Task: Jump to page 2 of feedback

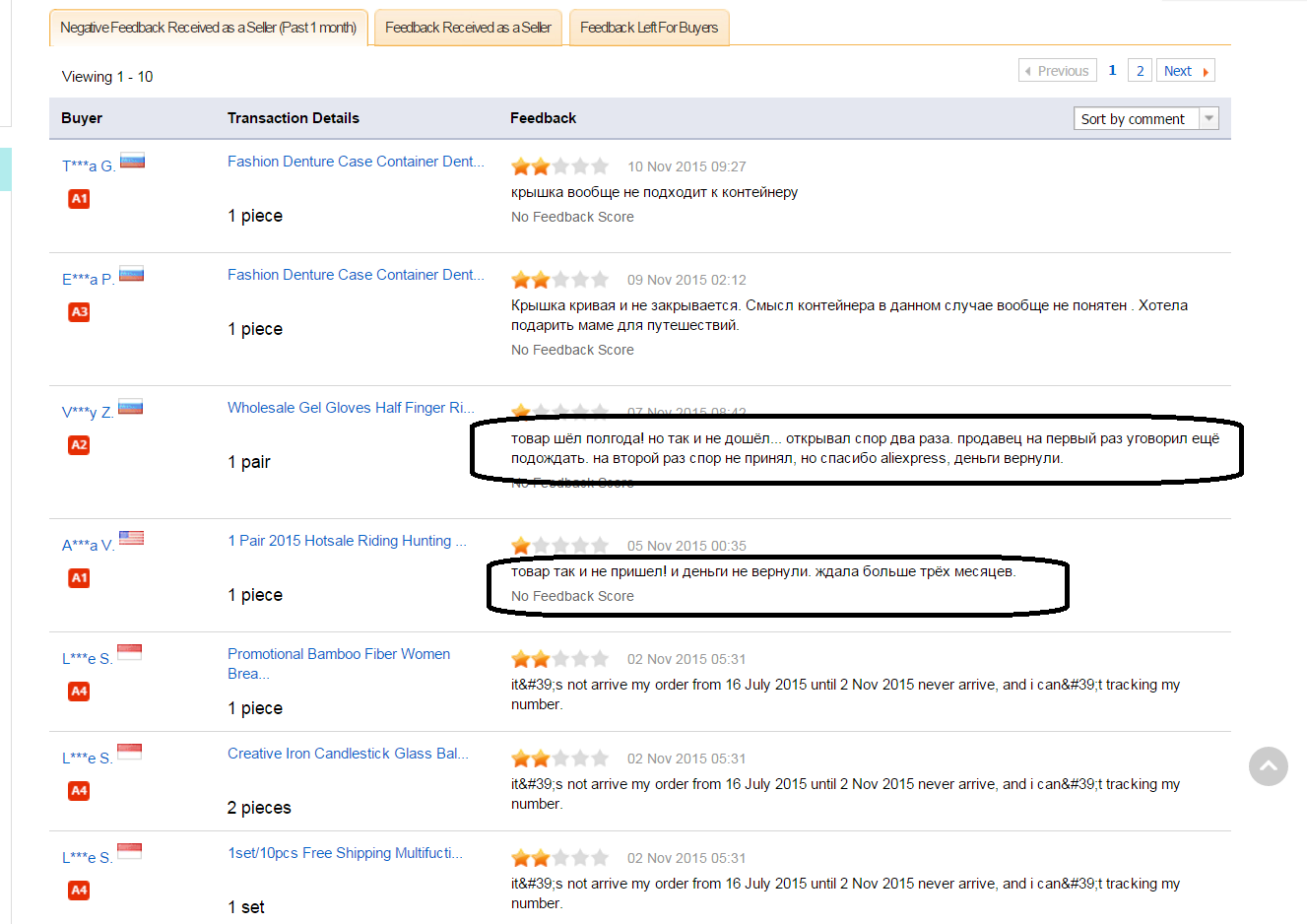Action: point(1140,71)
